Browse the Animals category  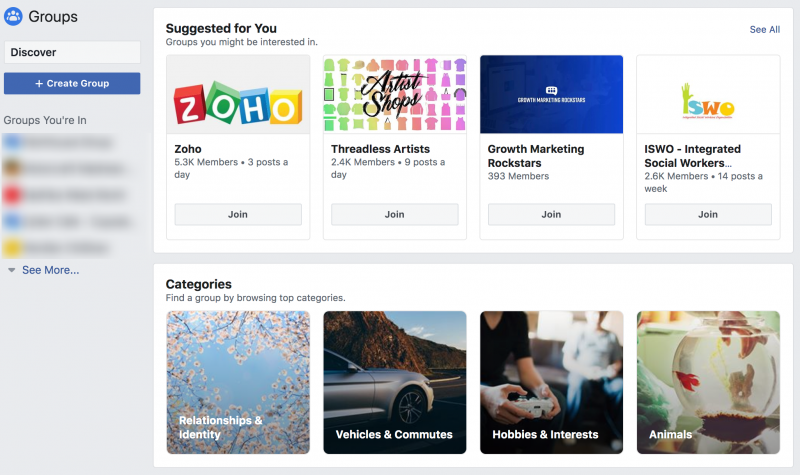(x=708, y=382)
